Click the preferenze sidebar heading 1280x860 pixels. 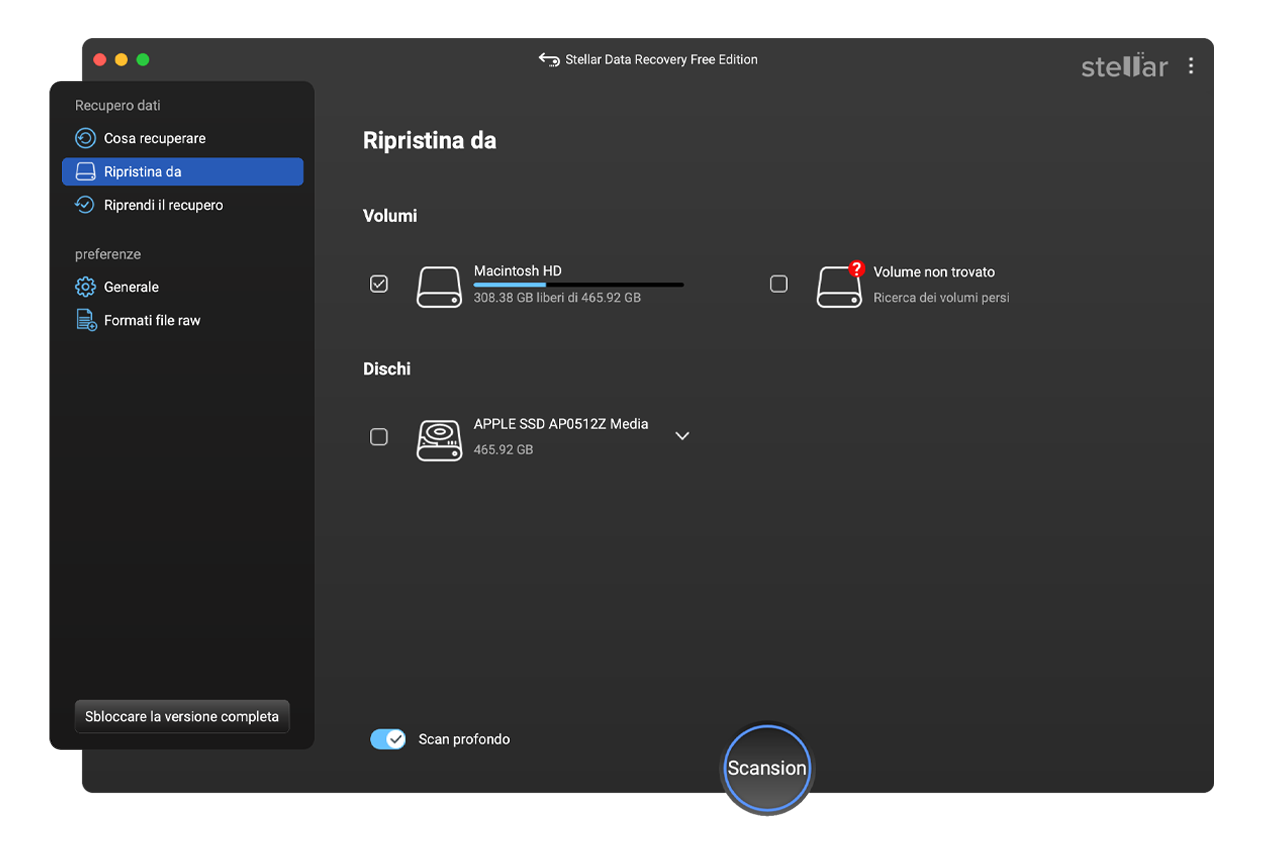coord(108,254)
